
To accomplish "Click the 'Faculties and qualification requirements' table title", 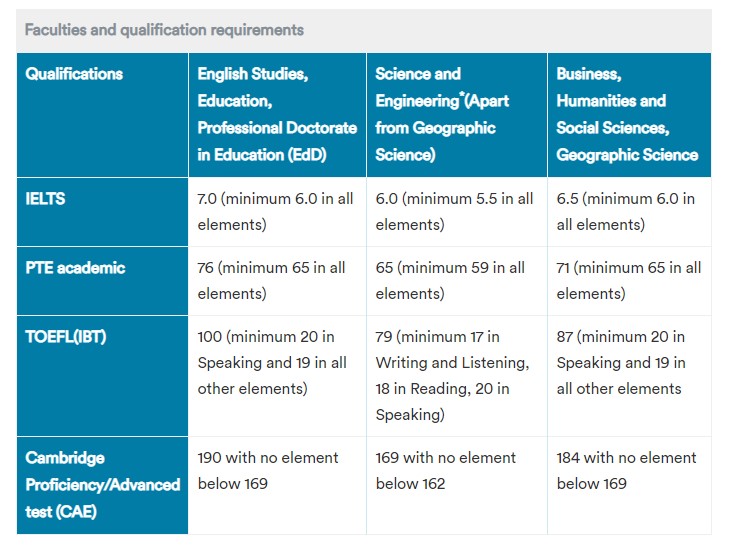I will 165,30.
